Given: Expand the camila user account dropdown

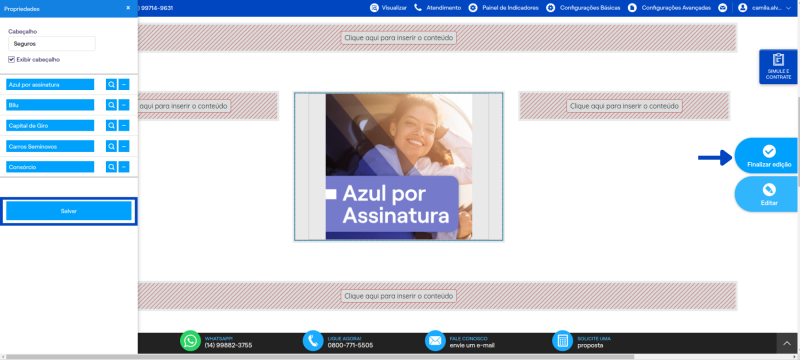Looking at the screenshot, I should click(x=766, y=8).
